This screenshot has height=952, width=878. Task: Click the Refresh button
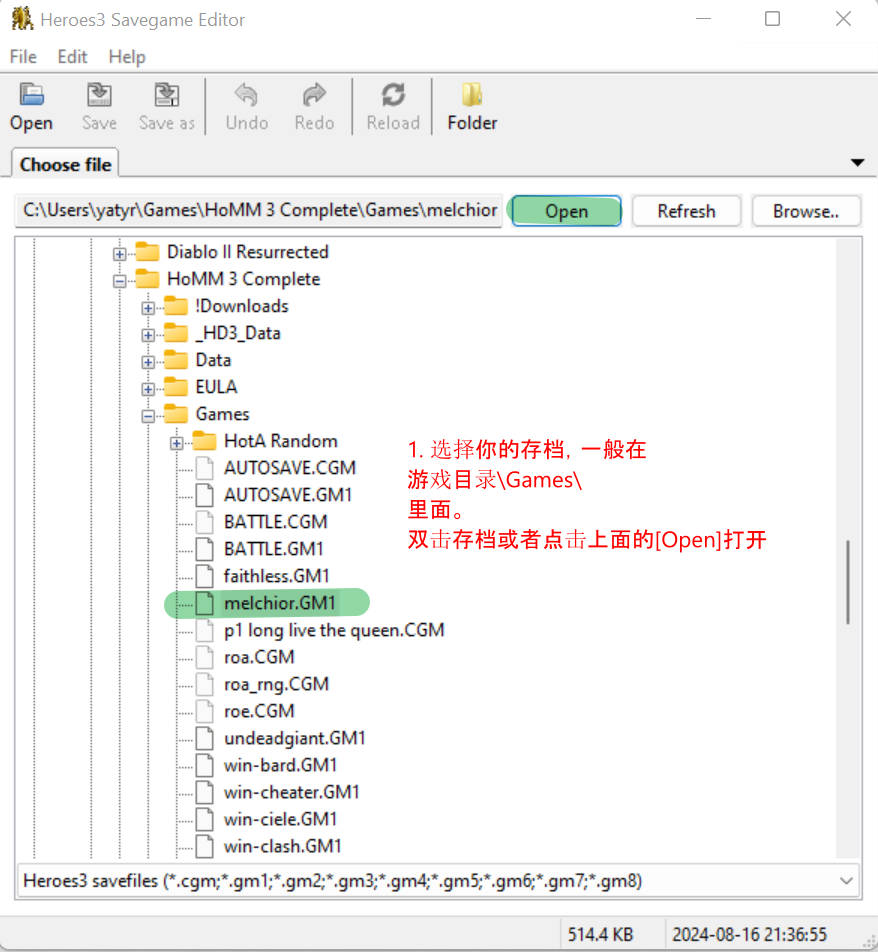click(686, 211)
